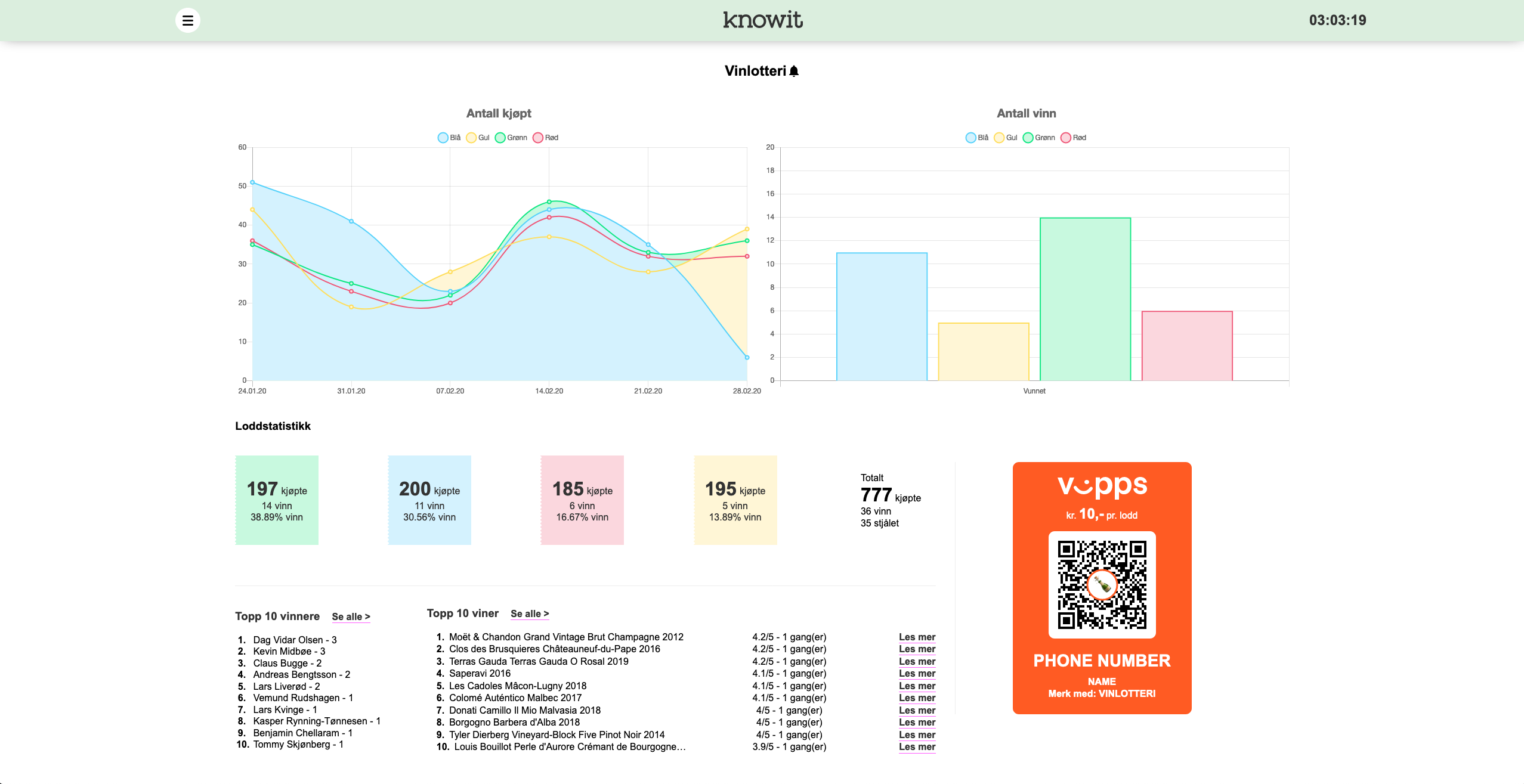Click Blå data point at 31.01.20
The image size is (1524, 784).
351,221
